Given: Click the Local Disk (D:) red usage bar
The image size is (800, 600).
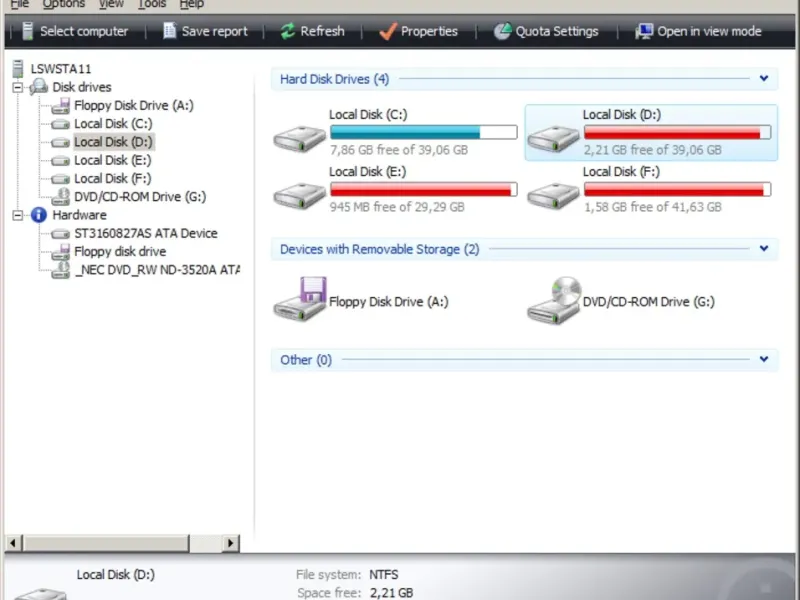Looking at the screenshot, I should click(678, 132).
